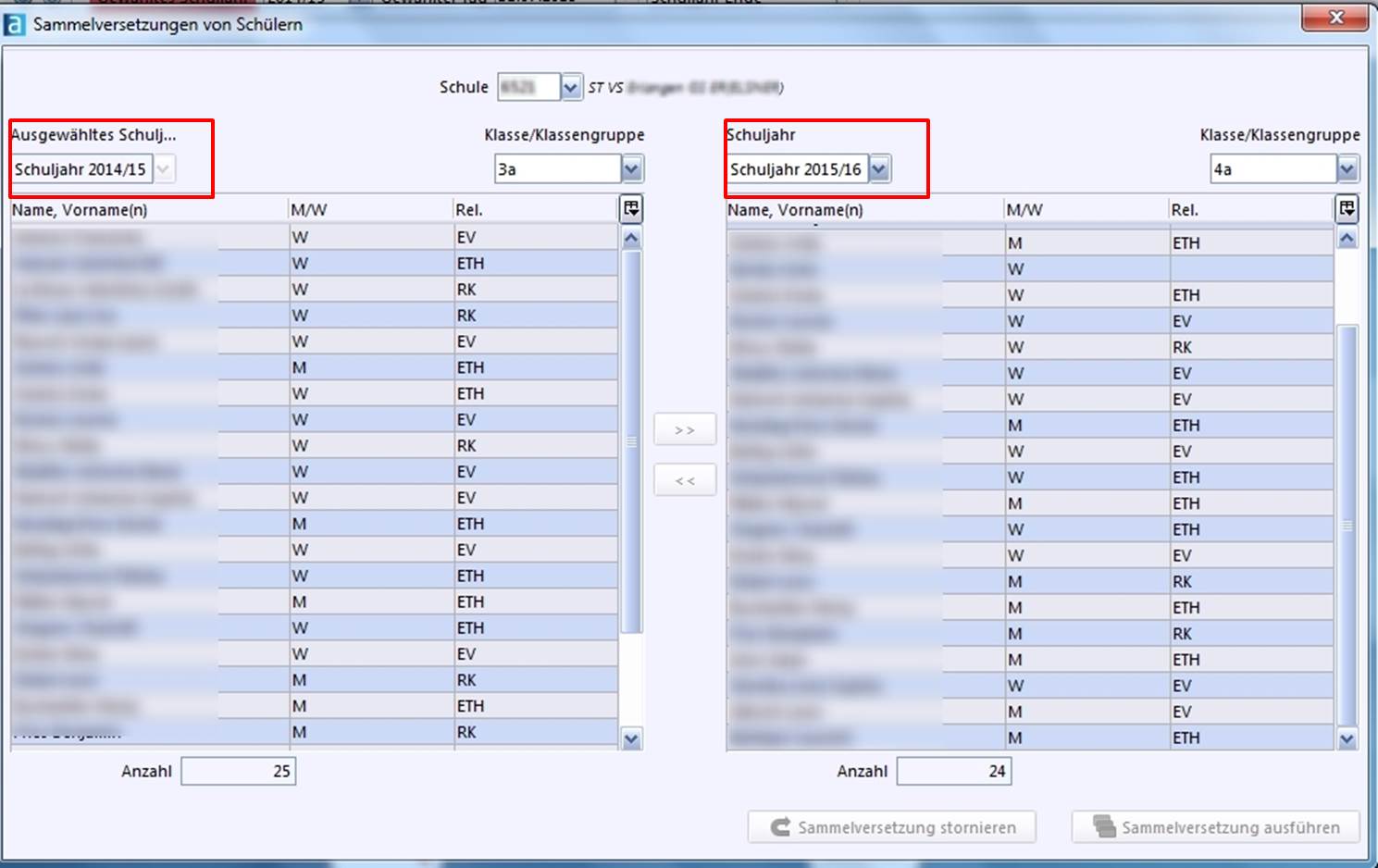The image size is (1378, 868).
Task: Click right table scrollbar up arrow
Action: tap(1347, 238)
